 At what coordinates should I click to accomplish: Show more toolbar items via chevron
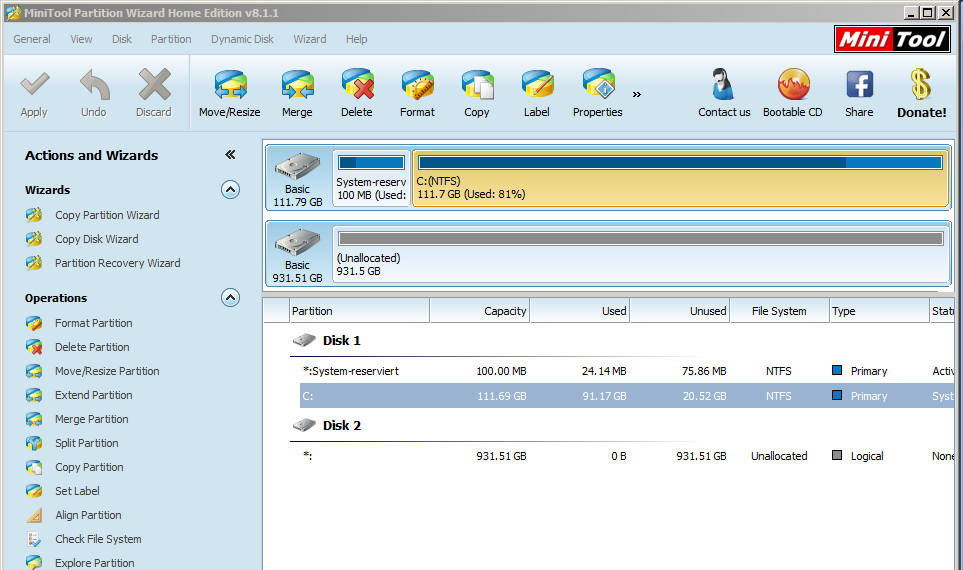pos(637,94)
